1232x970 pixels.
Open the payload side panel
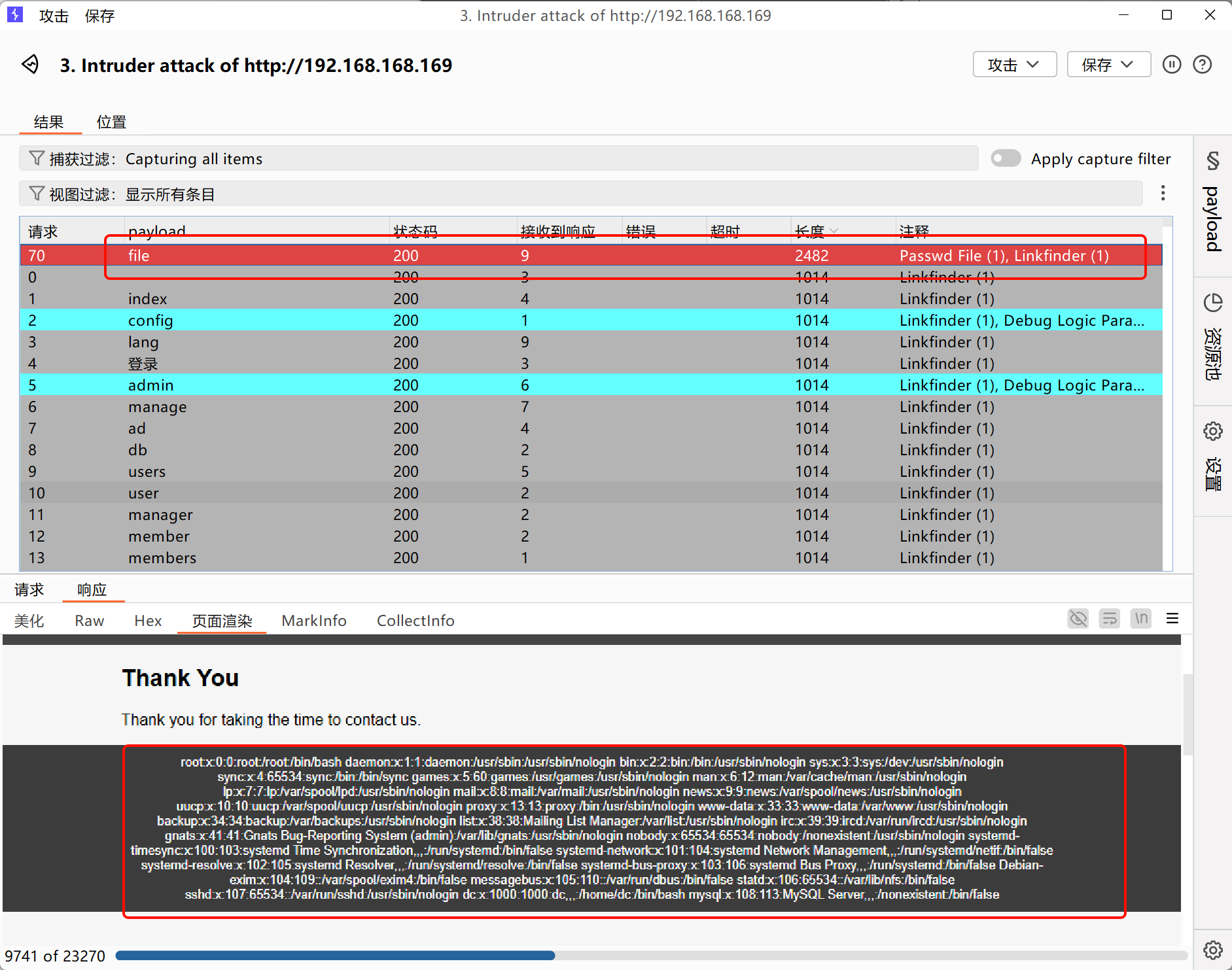1212,206
